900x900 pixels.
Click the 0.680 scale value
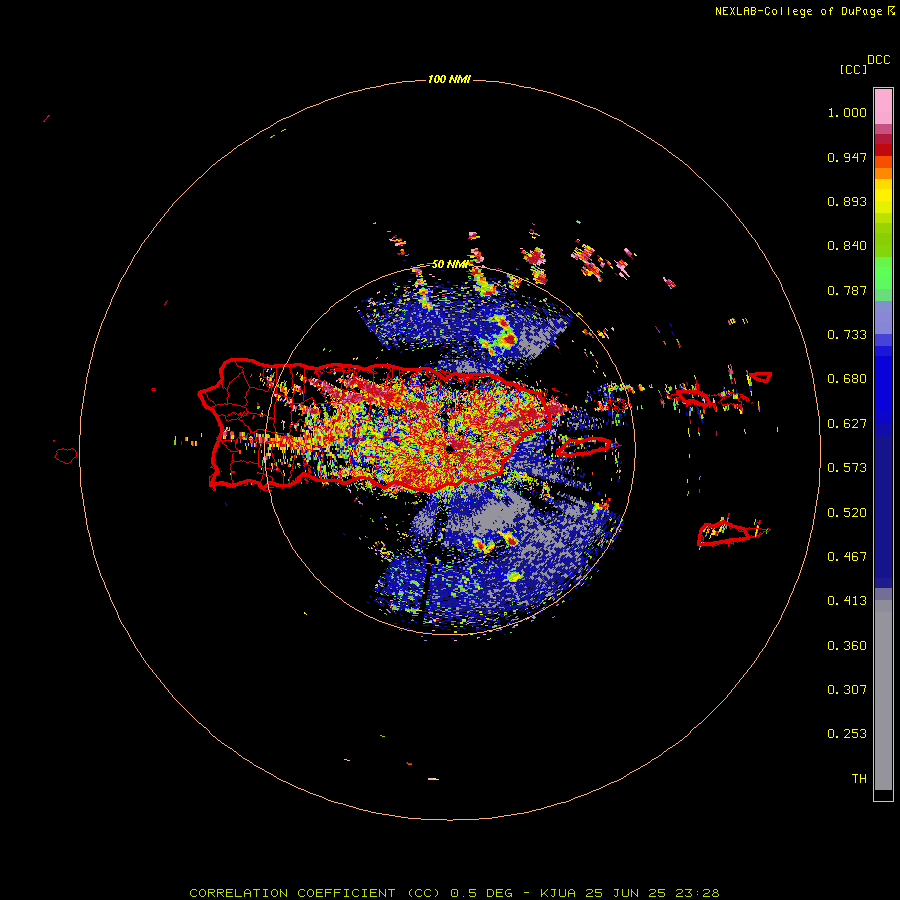847,379
